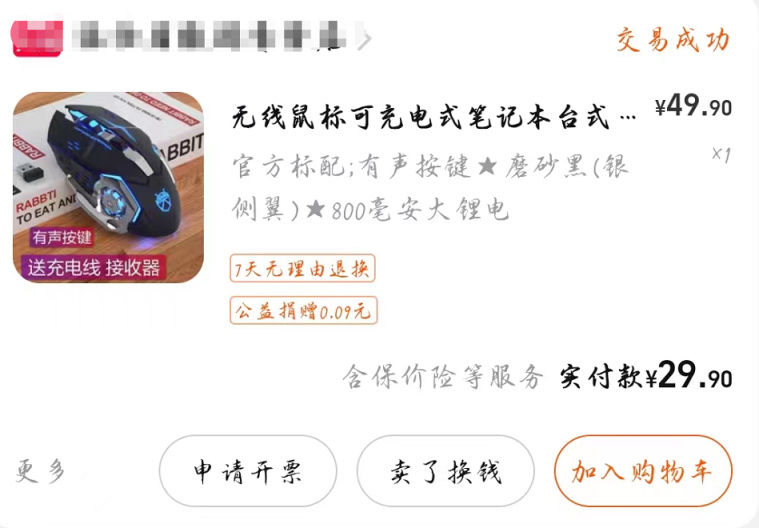Tap the 7天无理由退换 tag
This screenshot has height=528, width=759.
point(303,268)
